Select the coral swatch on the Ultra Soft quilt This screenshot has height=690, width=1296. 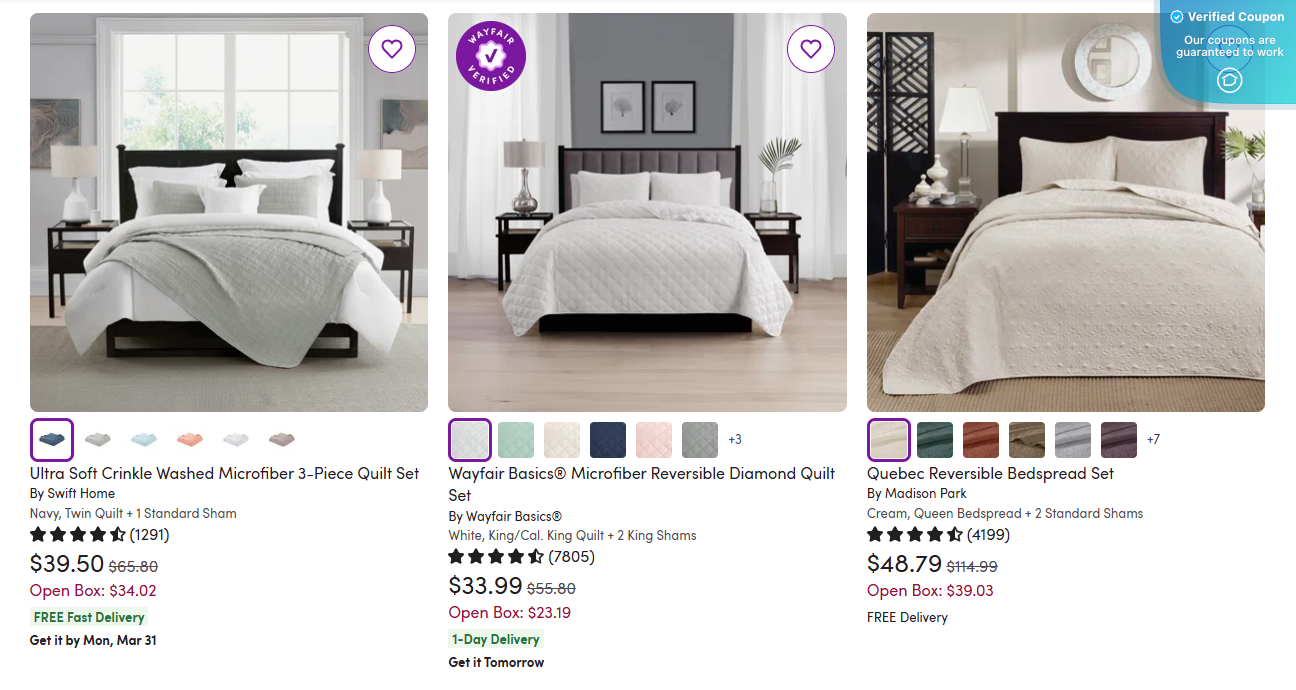tap(189, 439)
